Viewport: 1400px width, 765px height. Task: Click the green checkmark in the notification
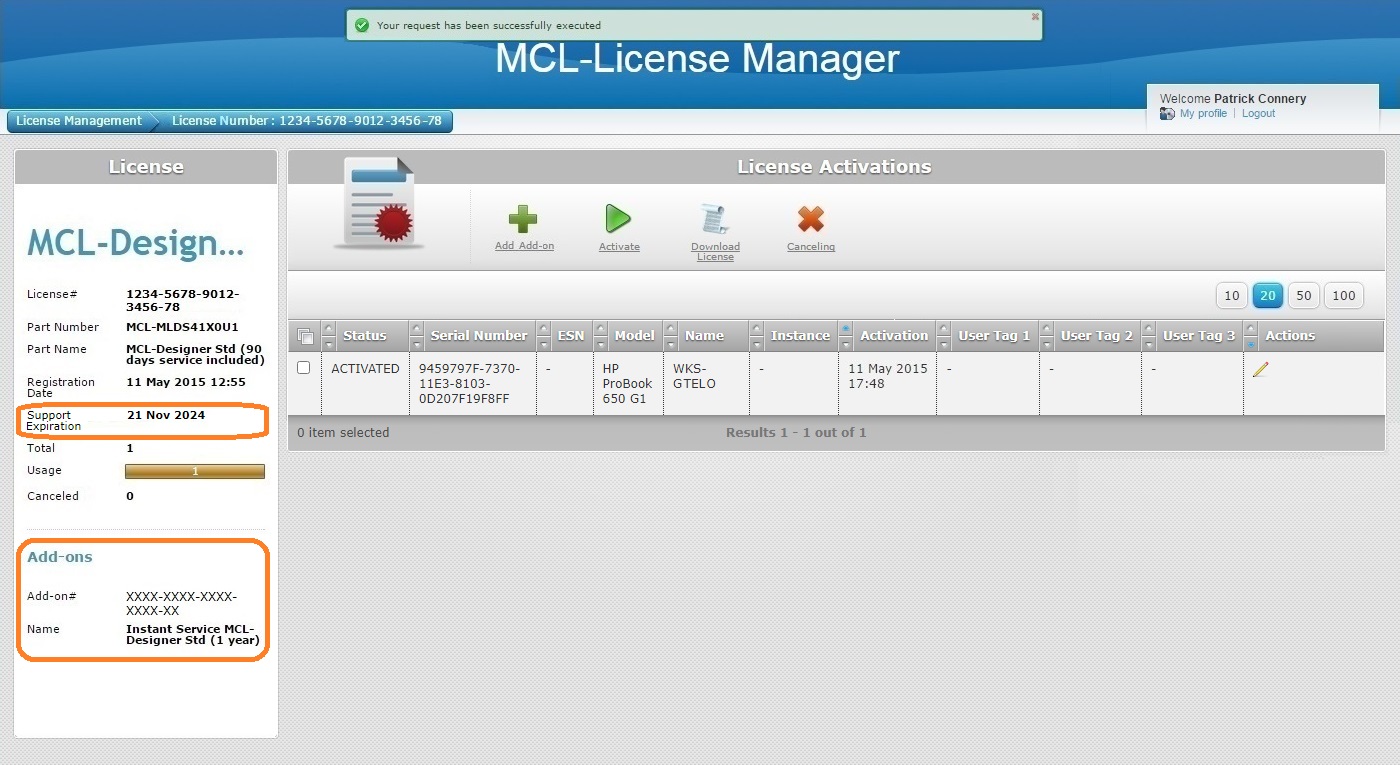tap(362, 25)
